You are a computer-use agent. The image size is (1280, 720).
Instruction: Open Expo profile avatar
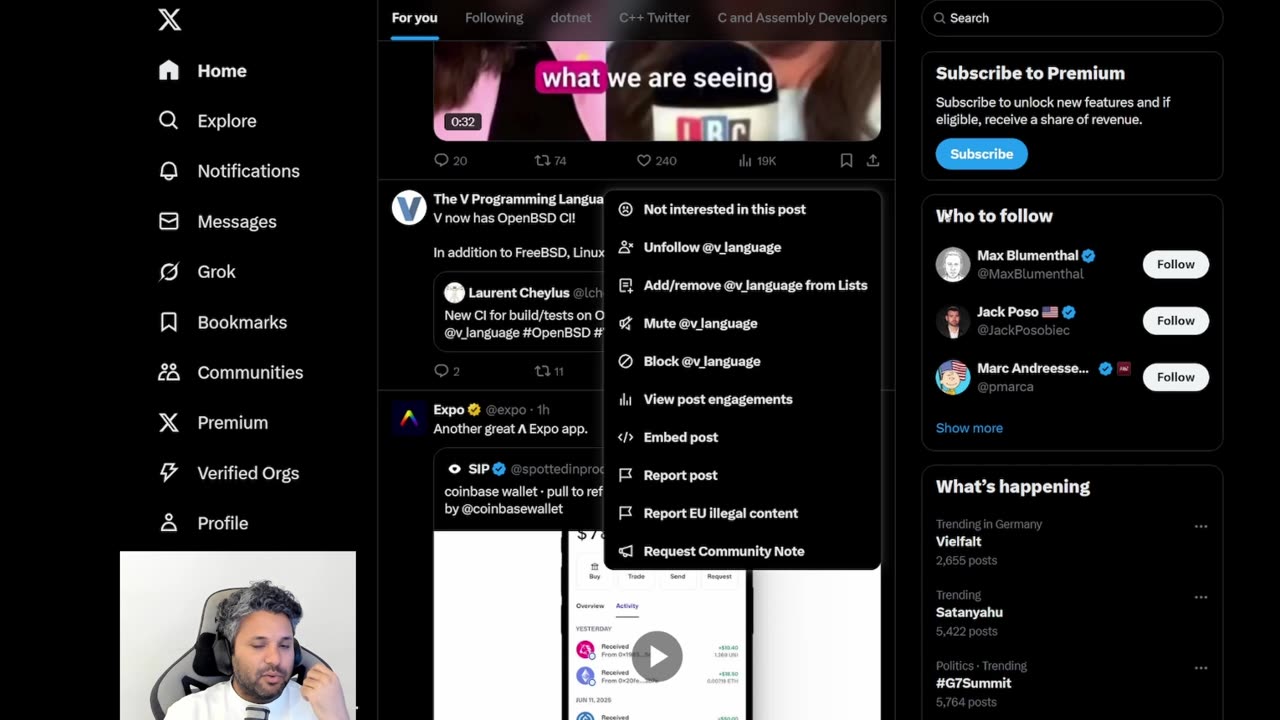coord(409,419)
